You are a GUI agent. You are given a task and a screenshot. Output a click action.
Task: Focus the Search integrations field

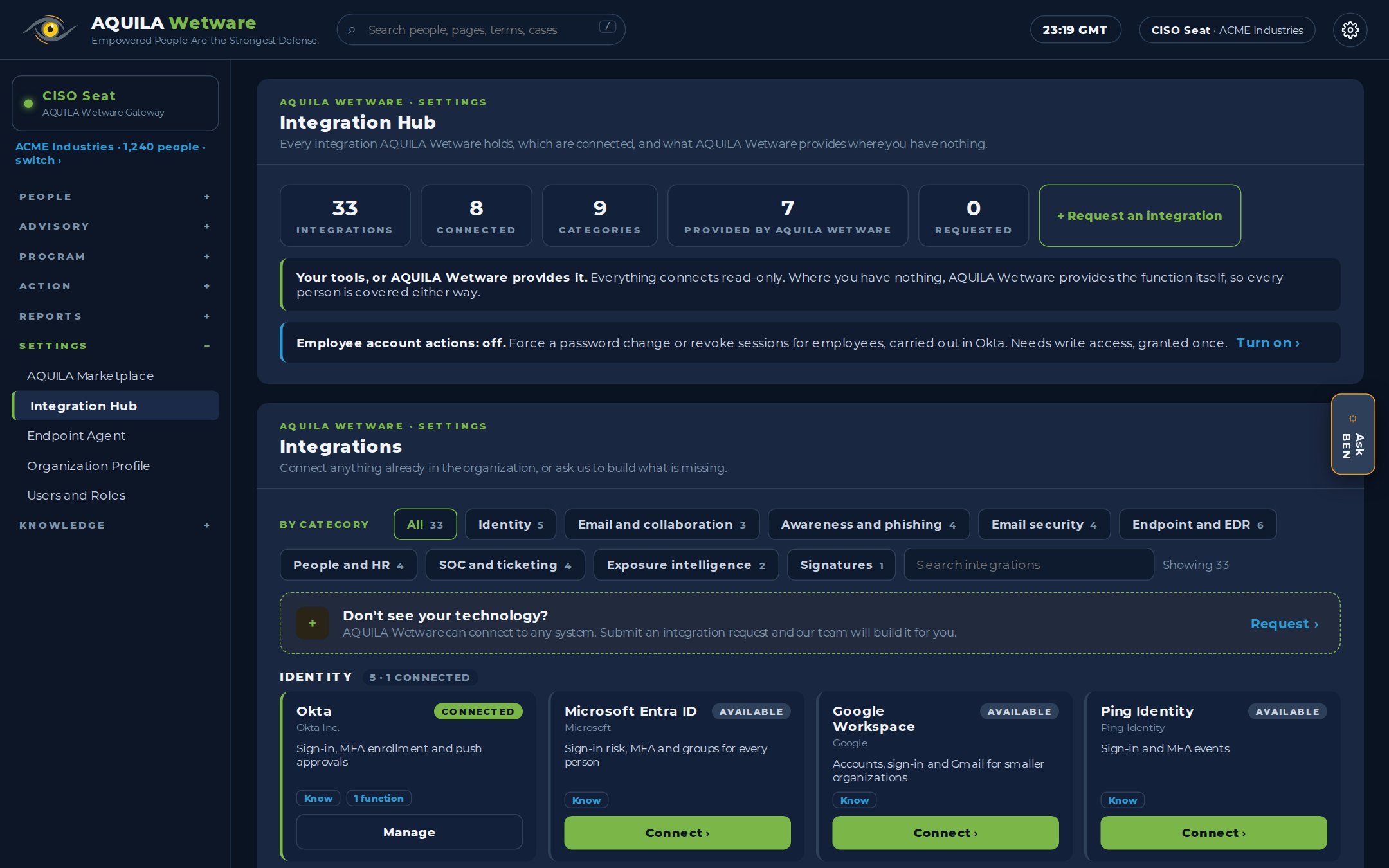pyautogui.click(x=1028, y=565)
